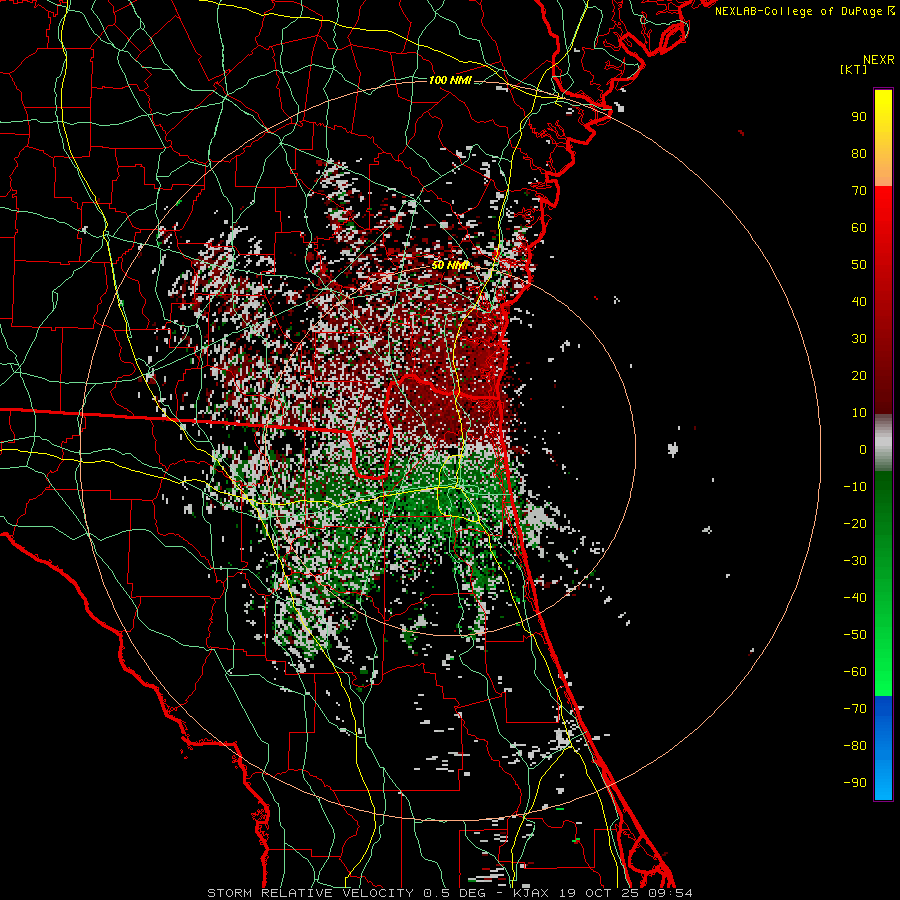Click the 09:54 timestamp in the caption

point(671,893)
